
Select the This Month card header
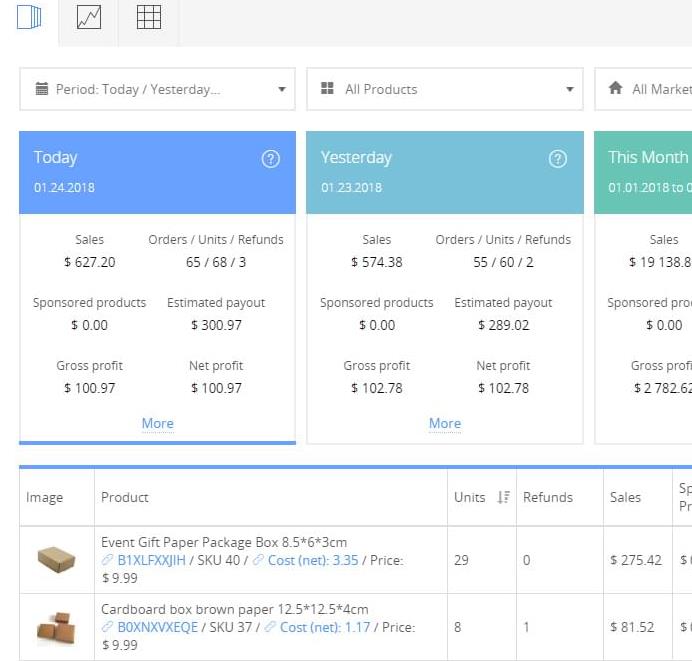point(647,170)
